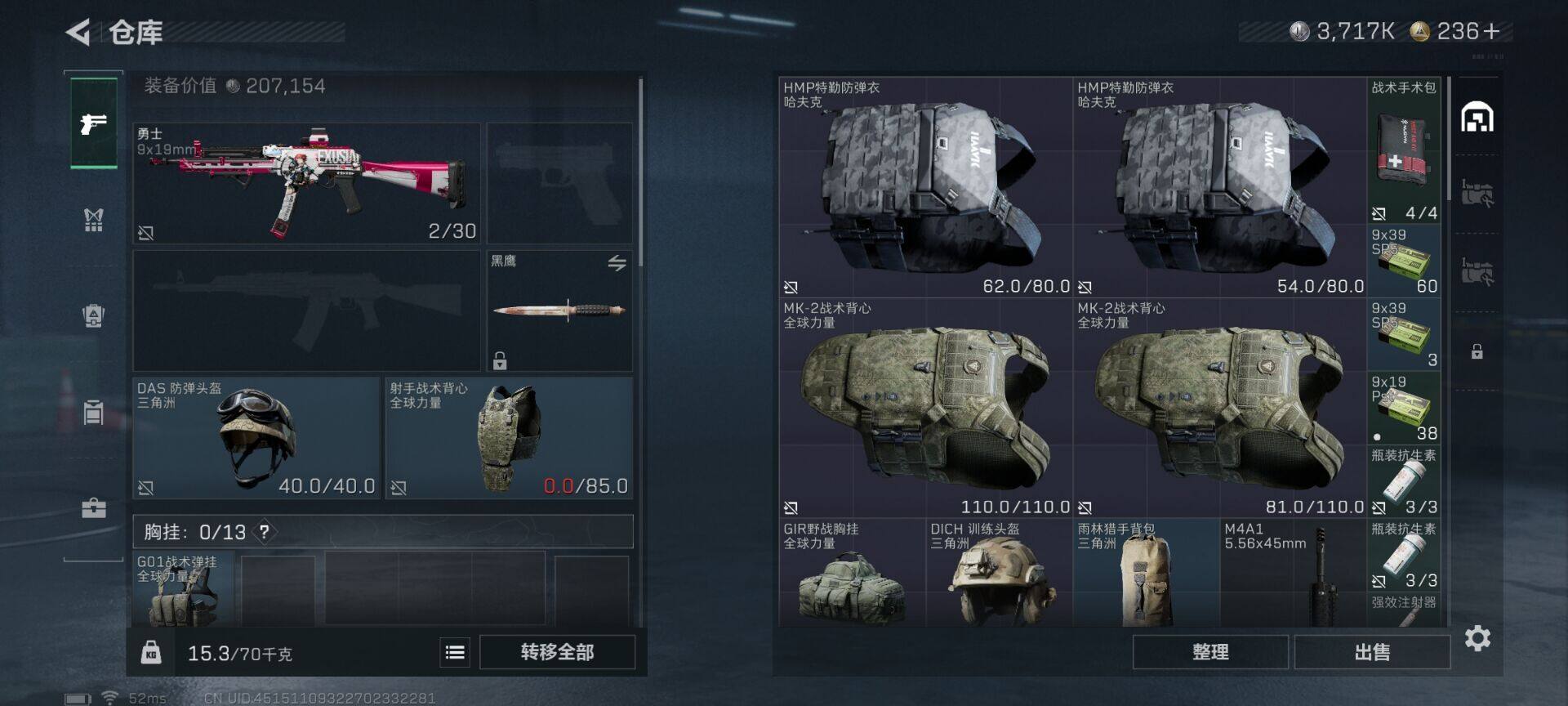
Task: Click the 出售 sell button
Action: pos(1372,652)
